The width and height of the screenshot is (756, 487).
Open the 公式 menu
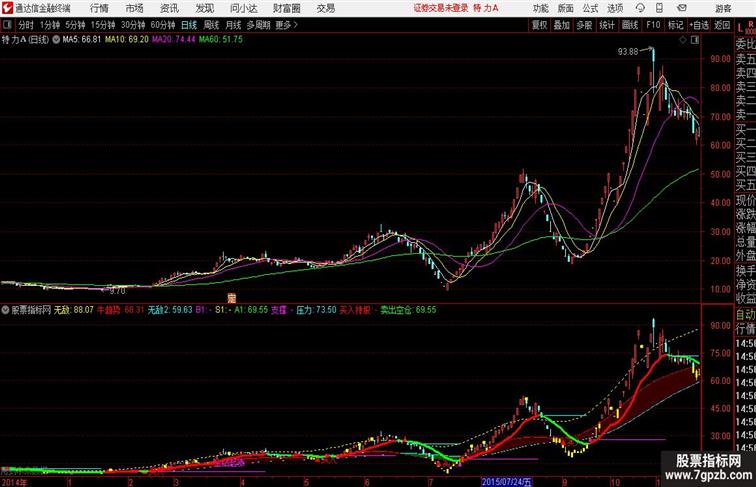590,8
